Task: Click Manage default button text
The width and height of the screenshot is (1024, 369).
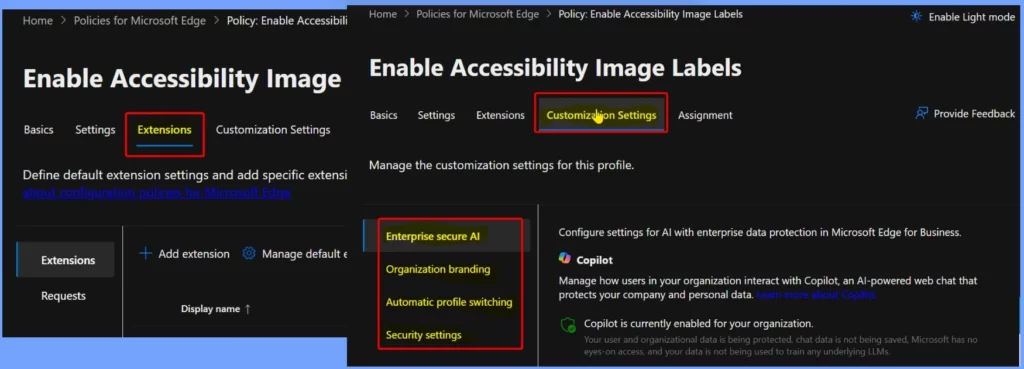Action: (304, 254)
